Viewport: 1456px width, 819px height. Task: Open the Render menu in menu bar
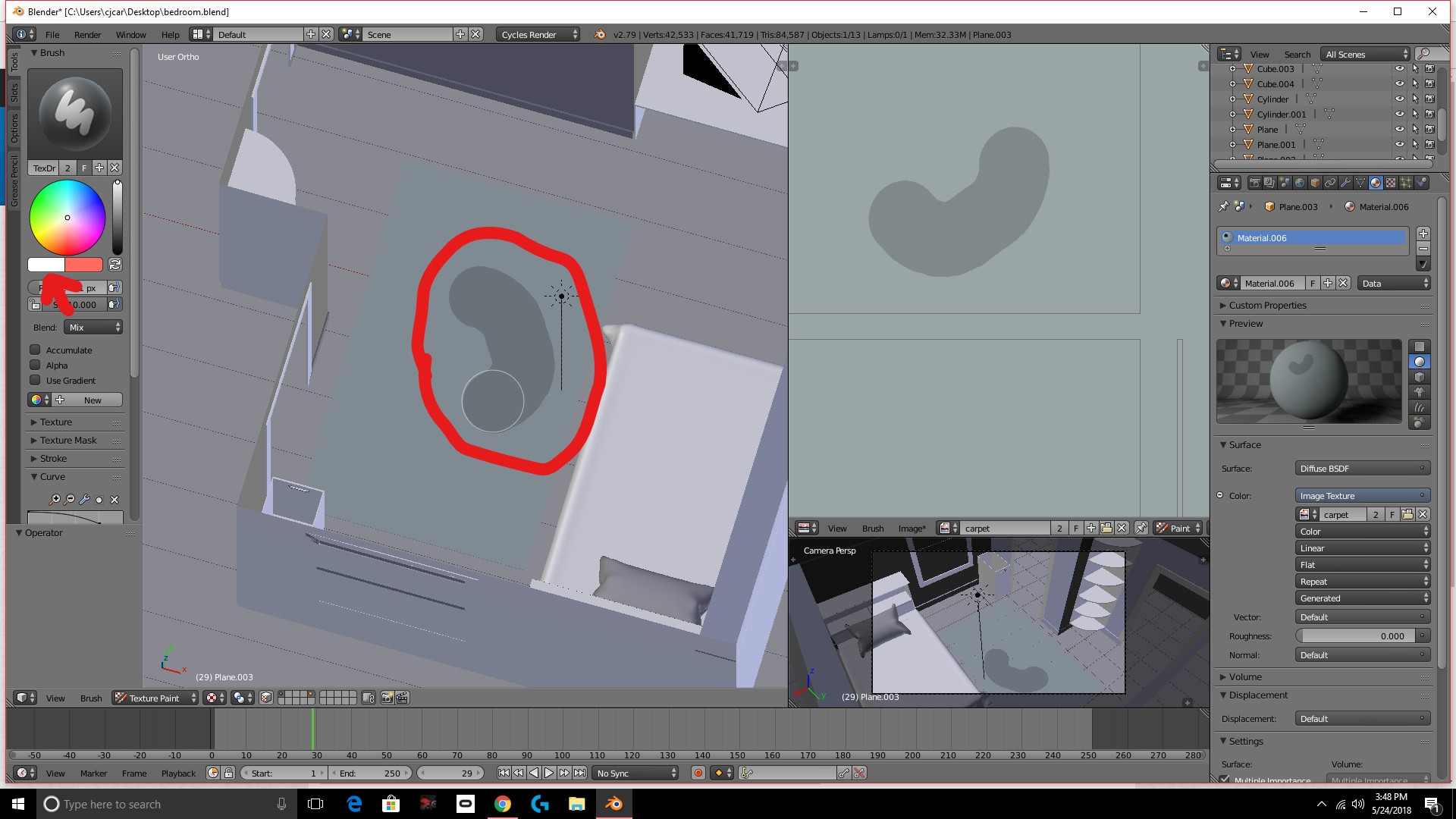[87, 34]
